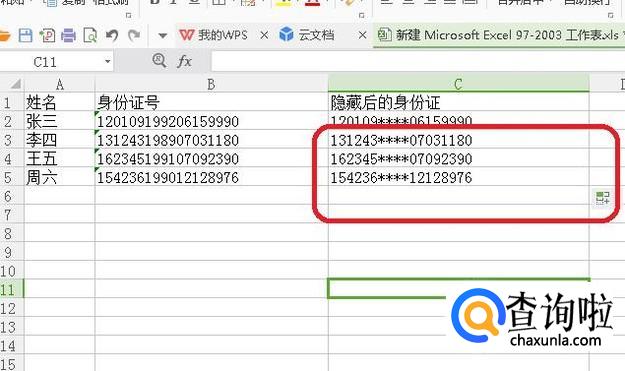
Task: Select cell with 张三
Action: tap(59, 121)
